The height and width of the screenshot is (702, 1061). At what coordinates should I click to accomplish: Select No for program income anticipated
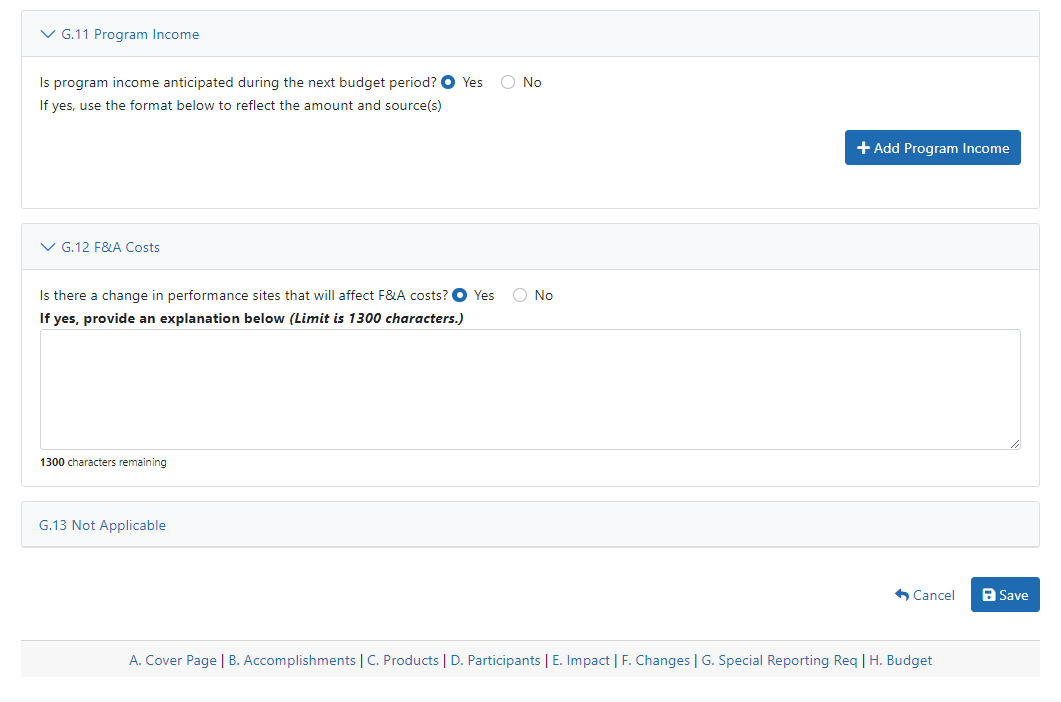pyautogui.click(x=508, y=82)
